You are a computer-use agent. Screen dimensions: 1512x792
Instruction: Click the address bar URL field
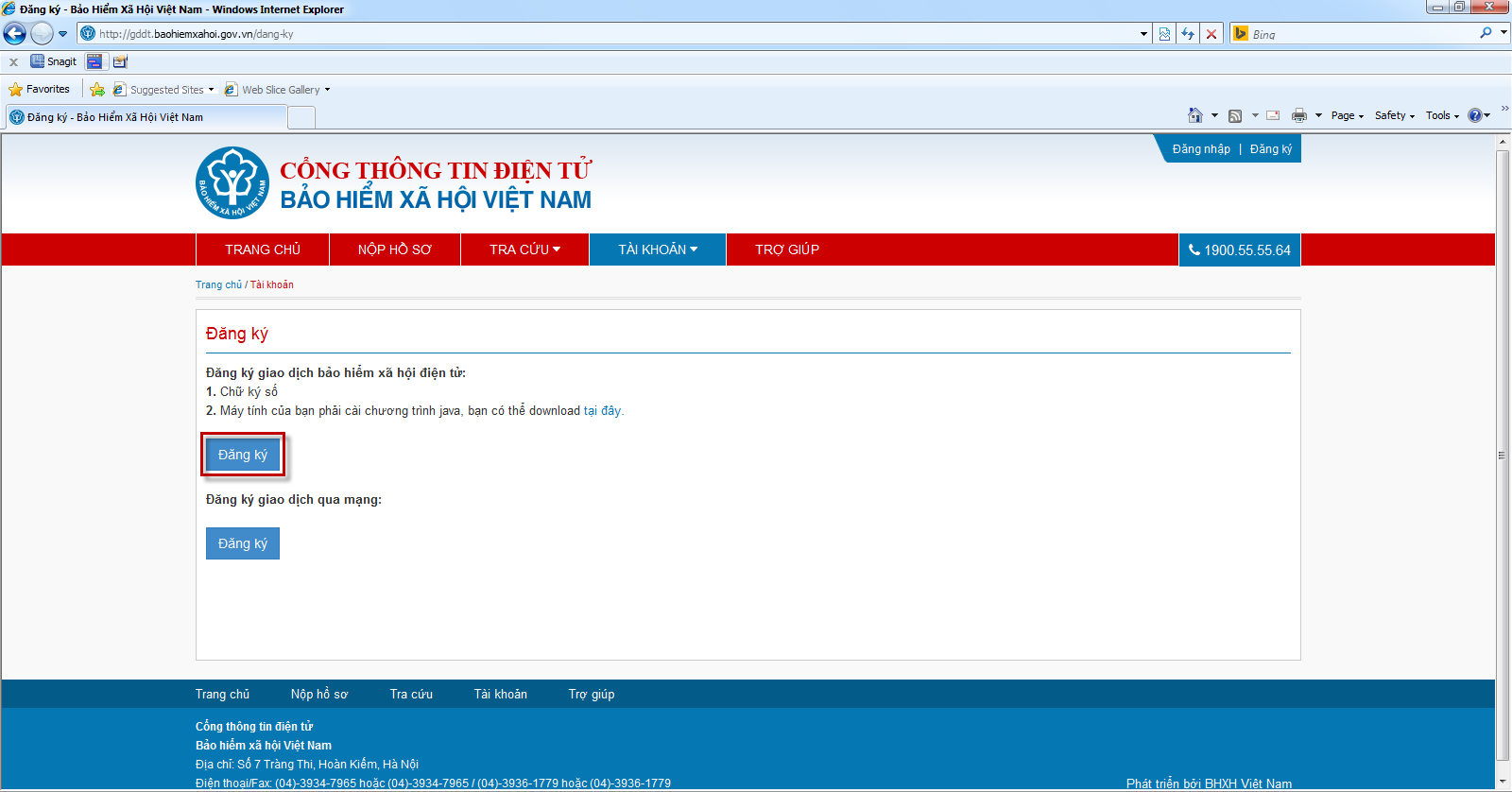click(605, 34)
